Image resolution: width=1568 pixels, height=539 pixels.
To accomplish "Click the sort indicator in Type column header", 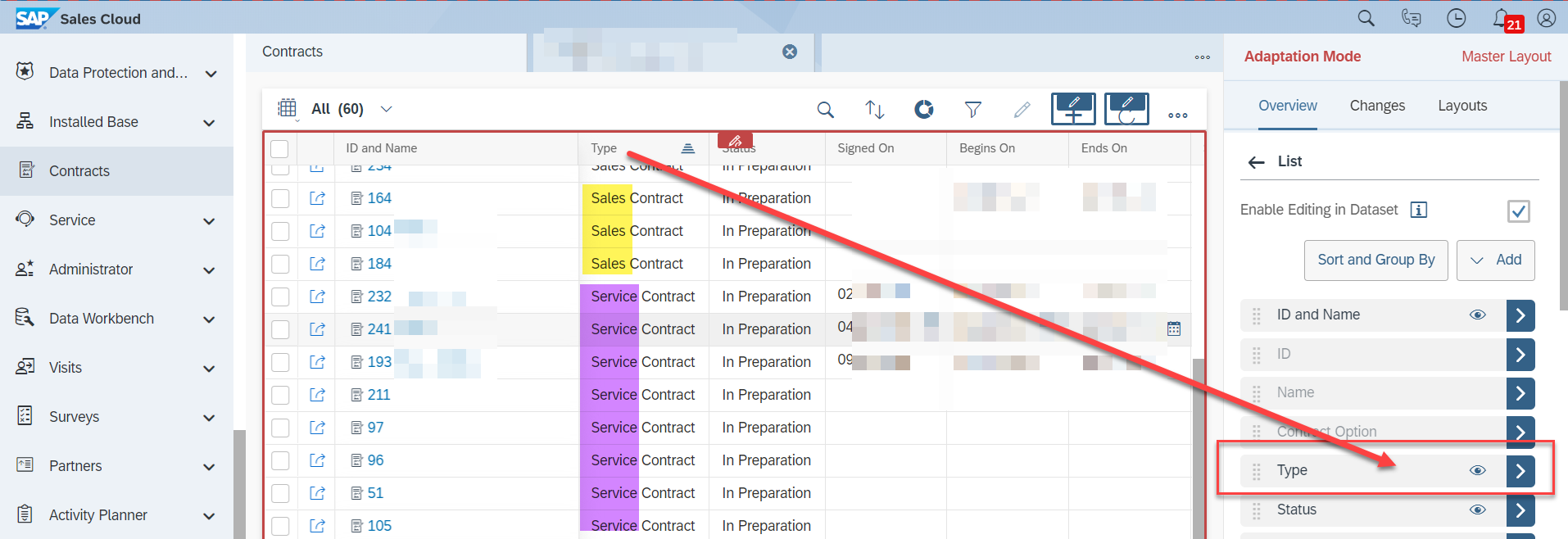I will (x=687, y=148).
